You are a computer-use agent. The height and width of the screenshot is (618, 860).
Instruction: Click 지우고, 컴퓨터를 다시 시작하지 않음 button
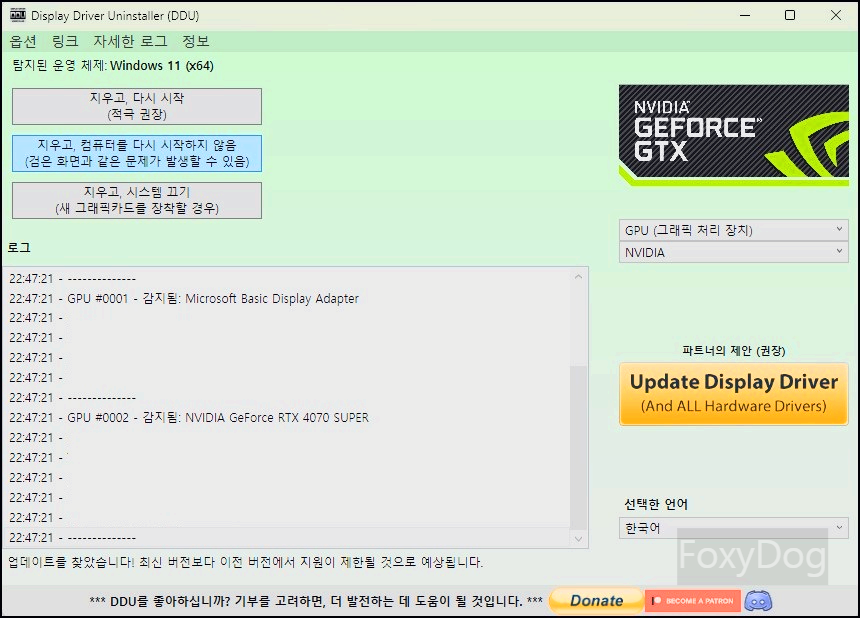(x=137, y=153)
